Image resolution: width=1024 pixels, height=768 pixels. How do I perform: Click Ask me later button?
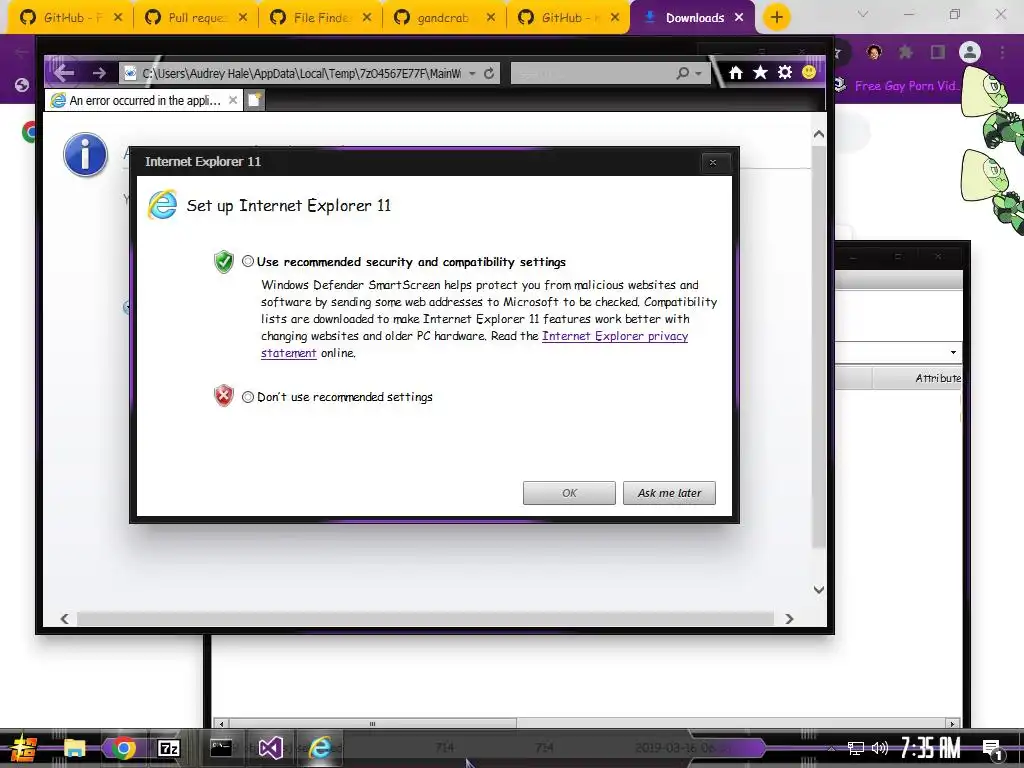[669, 493]
